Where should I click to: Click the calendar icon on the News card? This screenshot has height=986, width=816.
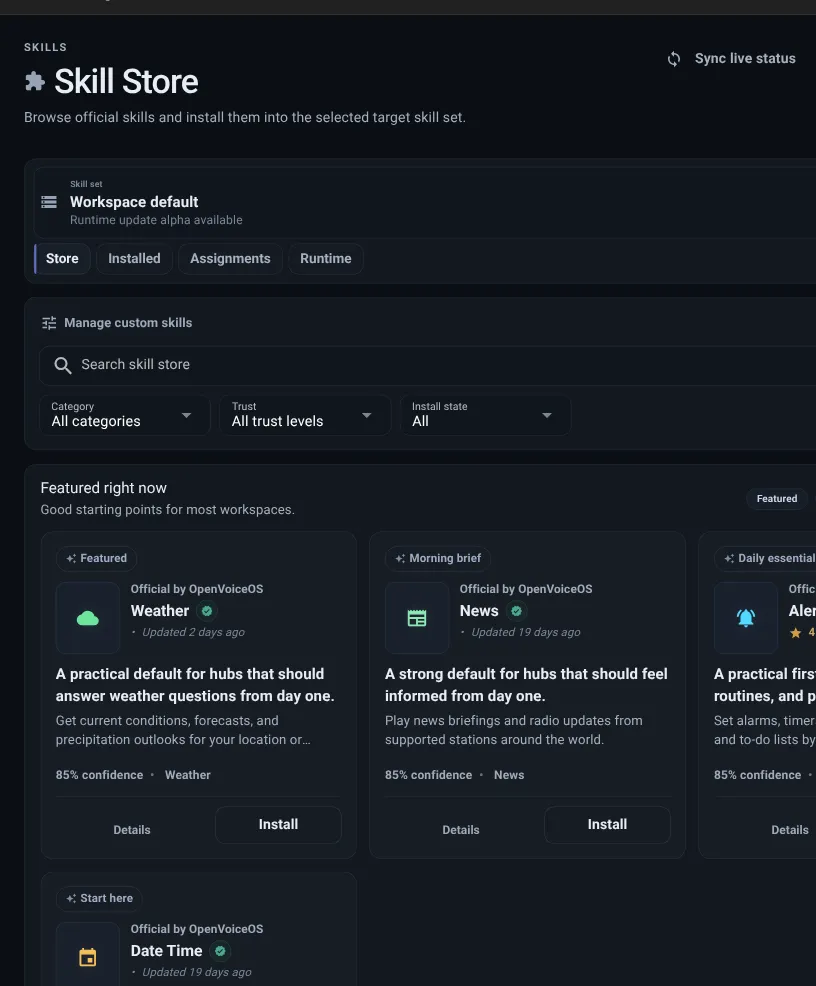(416, 618)
